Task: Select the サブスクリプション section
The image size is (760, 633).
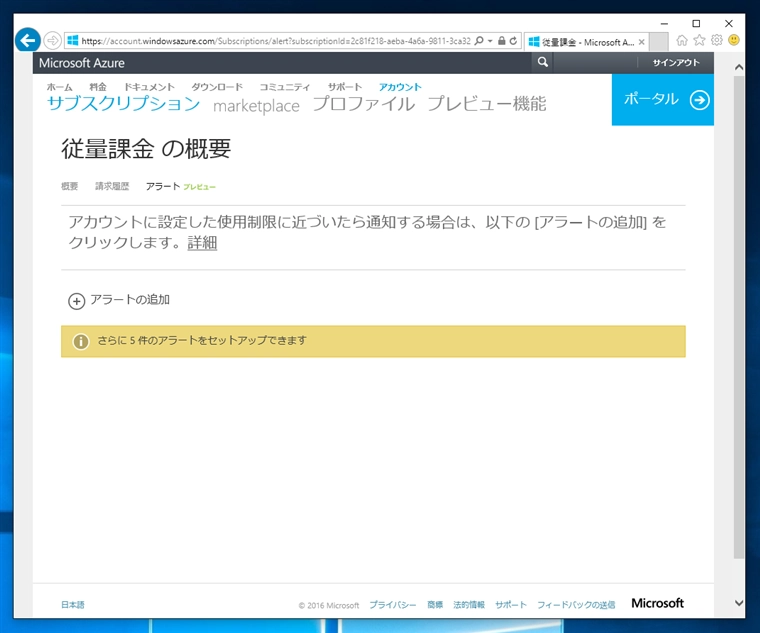Action: tap(124, 104)
